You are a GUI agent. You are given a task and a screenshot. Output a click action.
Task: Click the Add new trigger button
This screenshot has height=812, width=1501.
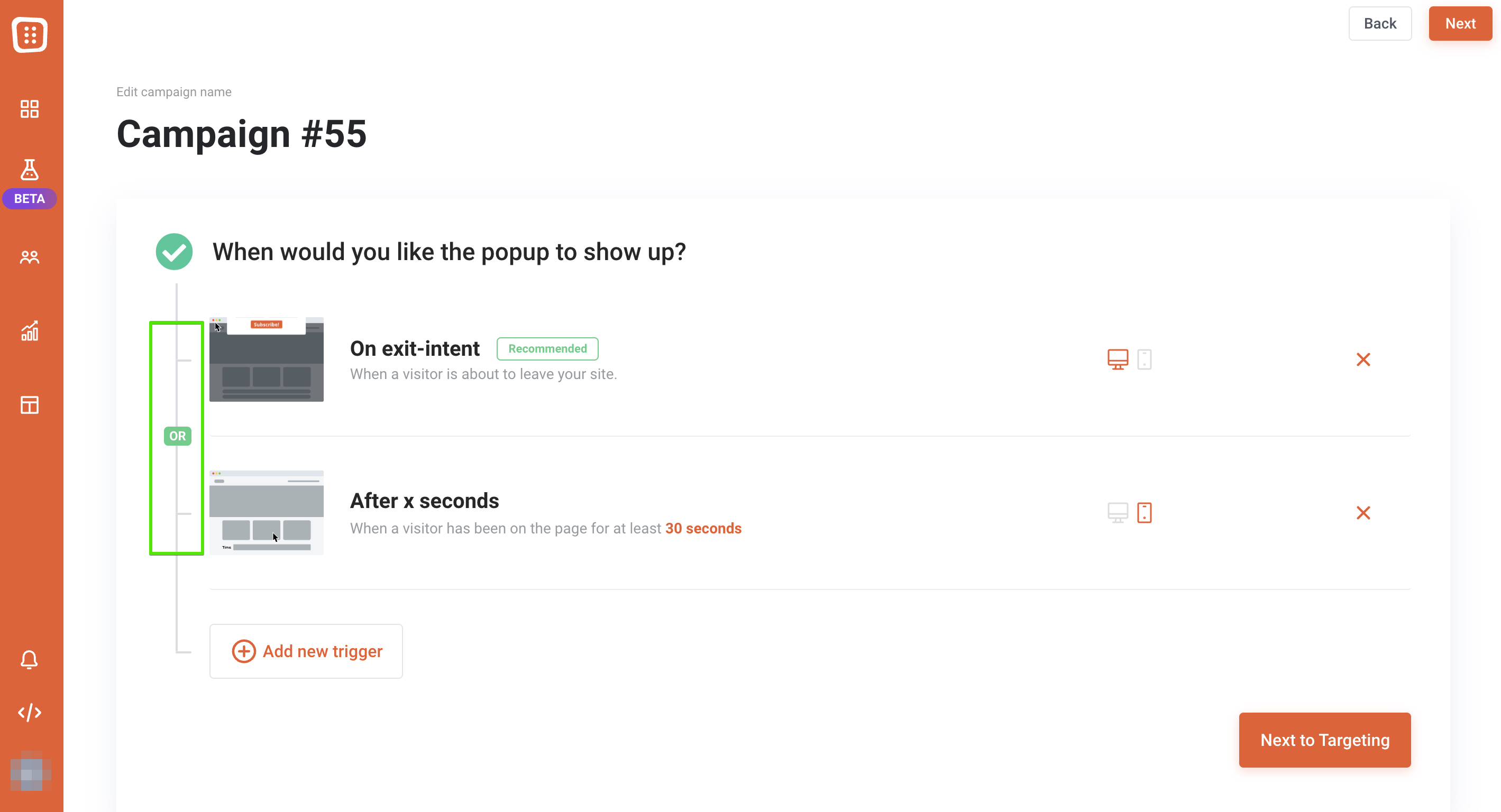(x=306, y=651)
